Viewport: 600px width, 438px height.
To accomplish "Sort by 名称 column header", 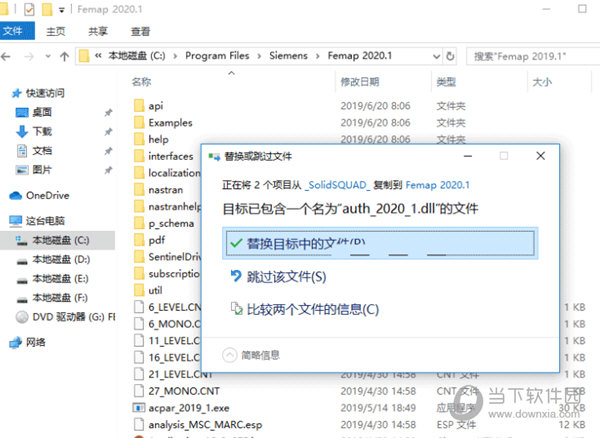I will pyautogui.click(x=142, y=81).
